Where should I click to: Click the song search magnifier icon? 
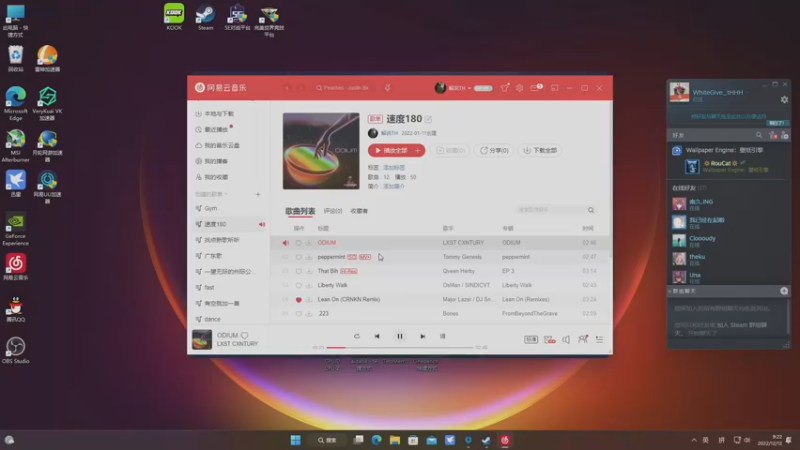[x=591, y=210]
